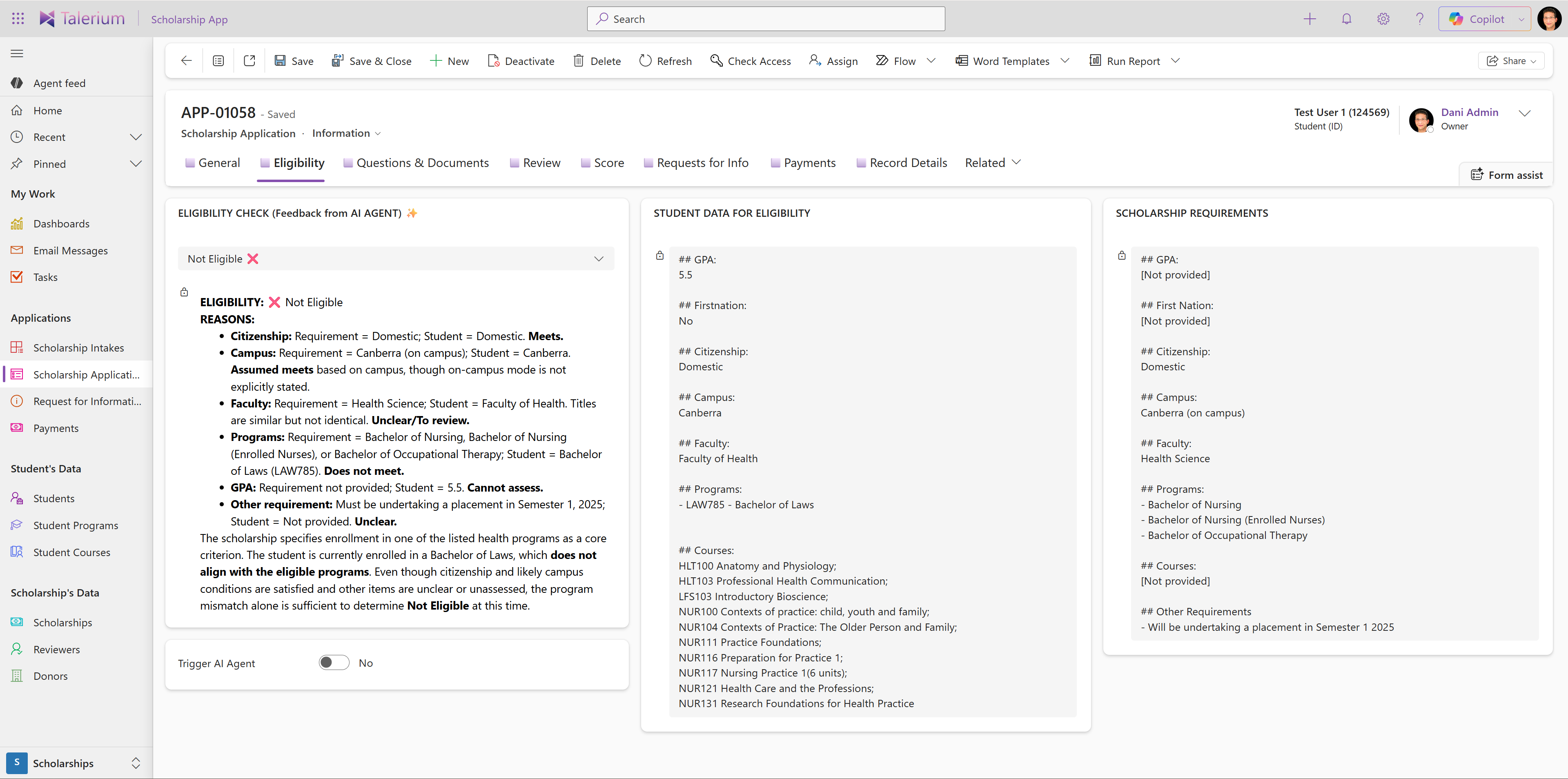This screenshot has height=779, width=1568.
Task: Open notifications from the top bar
Action: click(1346, 18)
